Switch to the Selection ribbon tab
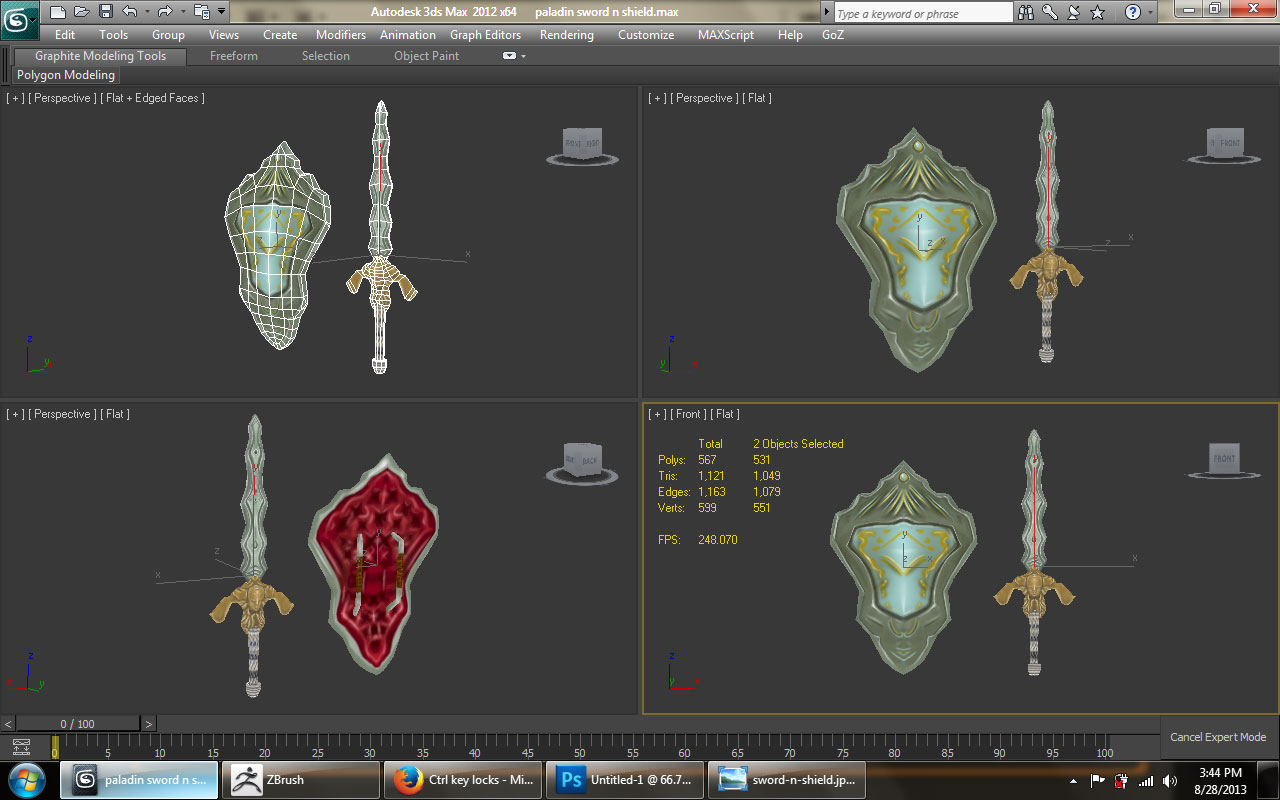Image resolution: width=1280 pixels, height=800 pixels. pyautogui.click(x=326, y=56)
